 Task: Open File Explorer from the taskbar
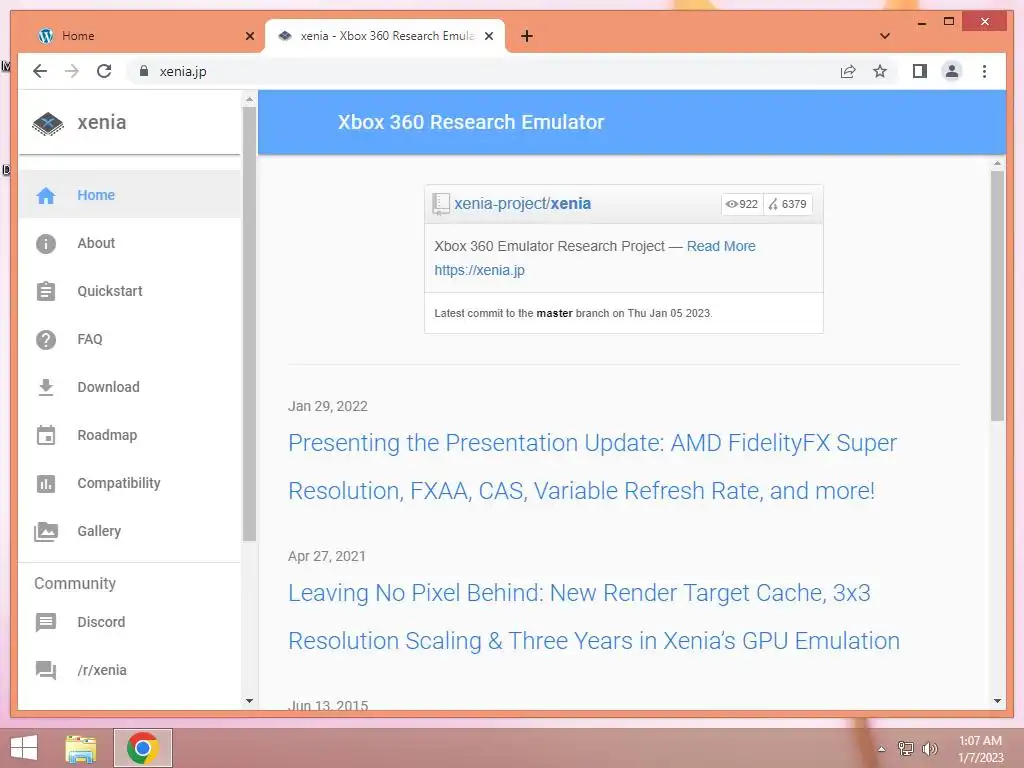click(81, 749)
